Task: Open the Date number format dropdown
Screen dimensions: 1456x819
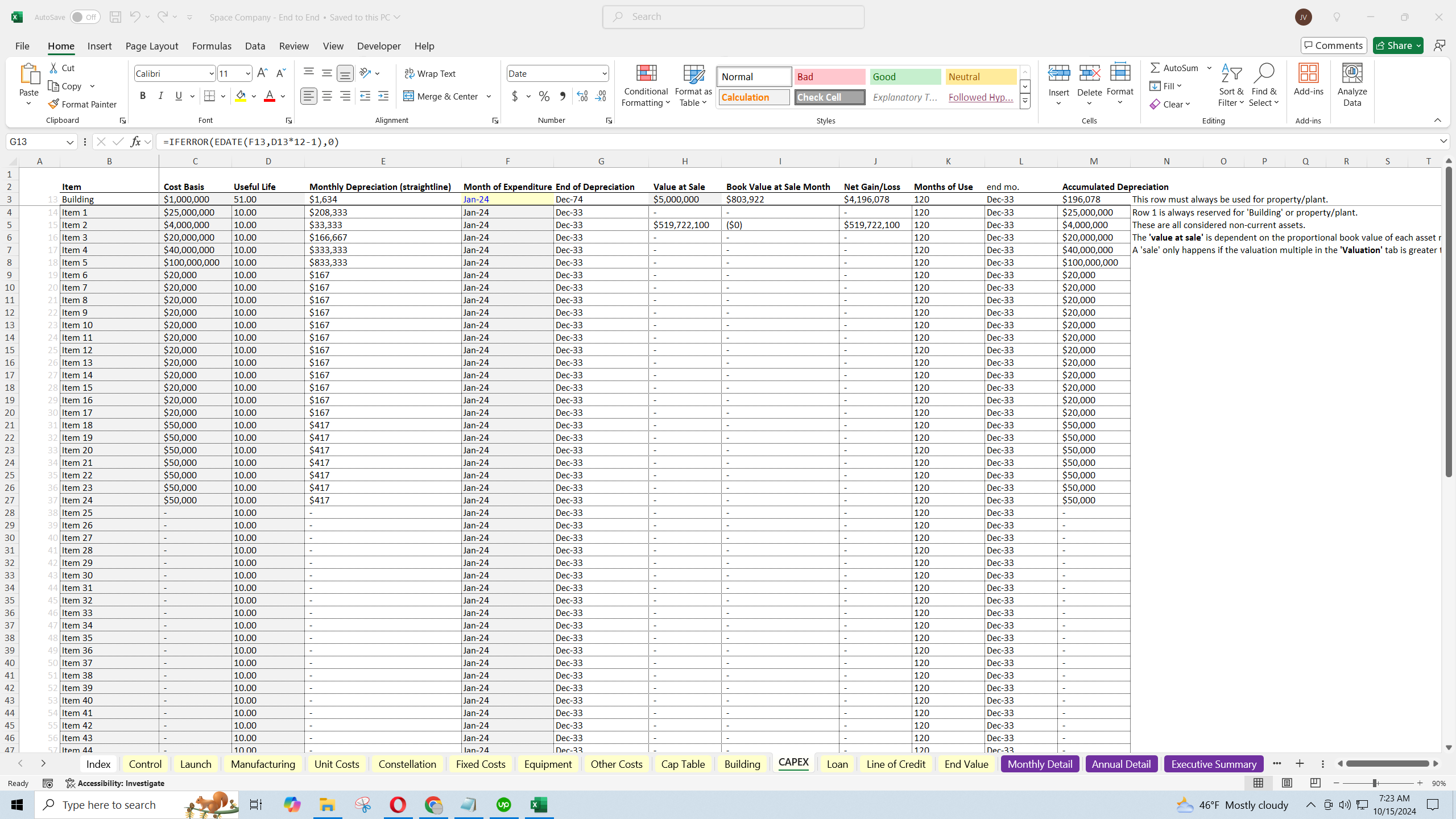Action: tap(604, 73)
